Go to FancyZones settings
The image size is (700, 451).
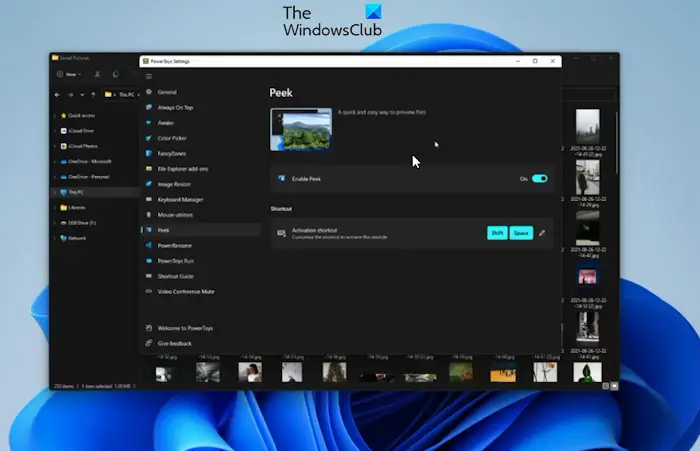coord(171,154)
